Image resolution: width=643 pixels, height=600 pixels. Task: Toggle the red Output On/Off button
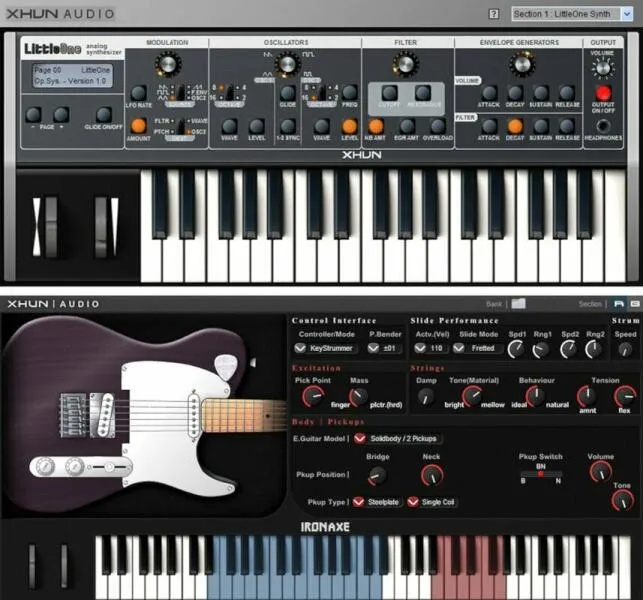603,93
